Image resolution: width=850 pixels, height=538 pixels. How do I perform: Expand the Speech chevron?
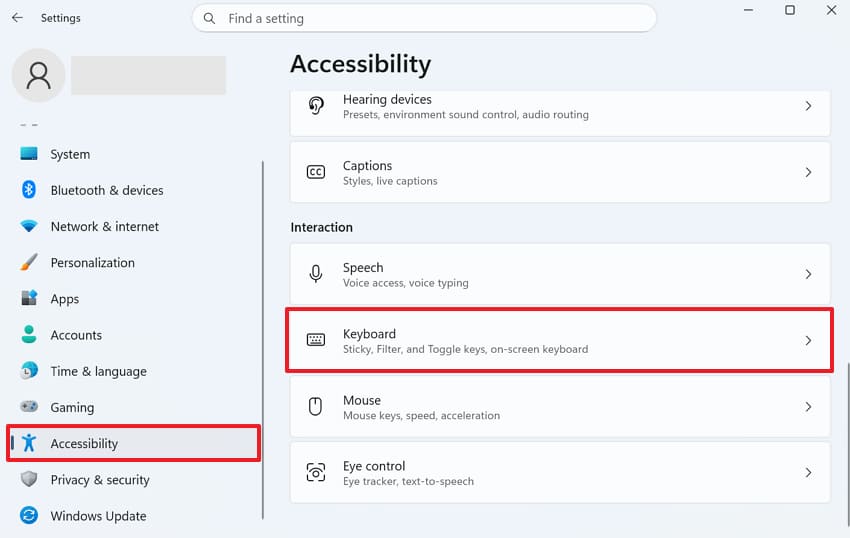pyautogui.click(x=808, y=274)
